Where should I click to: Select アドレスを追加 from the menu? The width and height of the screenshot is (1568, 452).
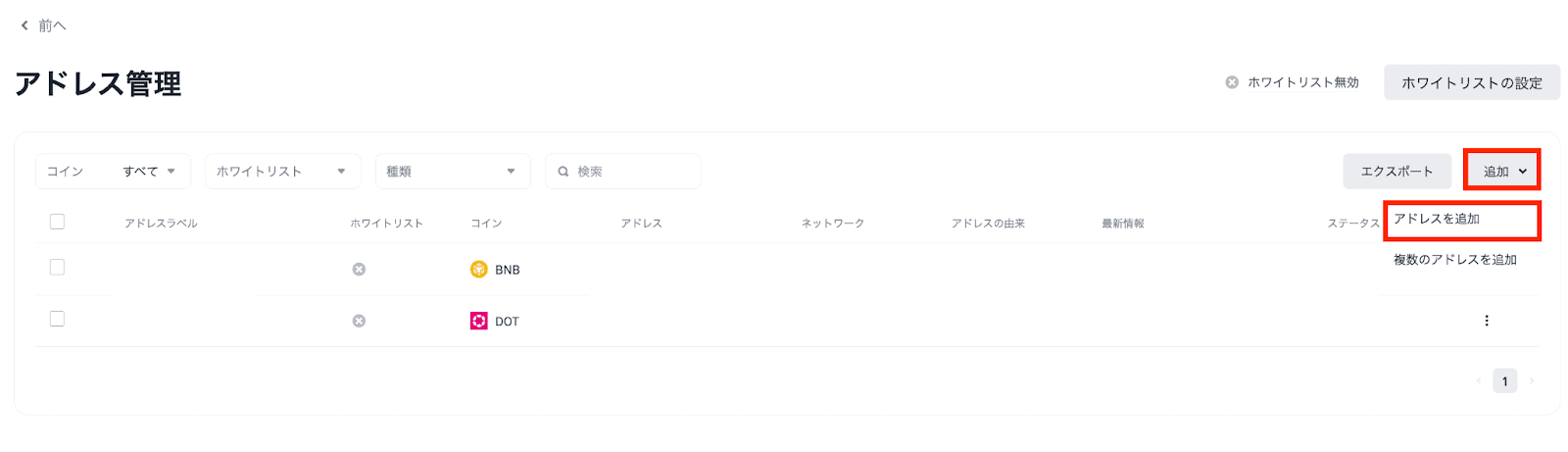[x=1437, y=219]
